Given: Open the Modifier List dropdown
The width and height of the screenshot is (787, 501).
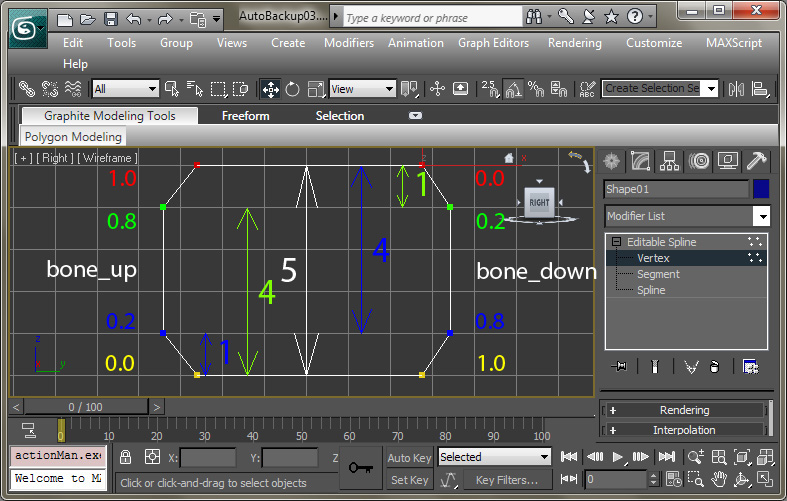Looking at the screenshot, I should (761, 216).
